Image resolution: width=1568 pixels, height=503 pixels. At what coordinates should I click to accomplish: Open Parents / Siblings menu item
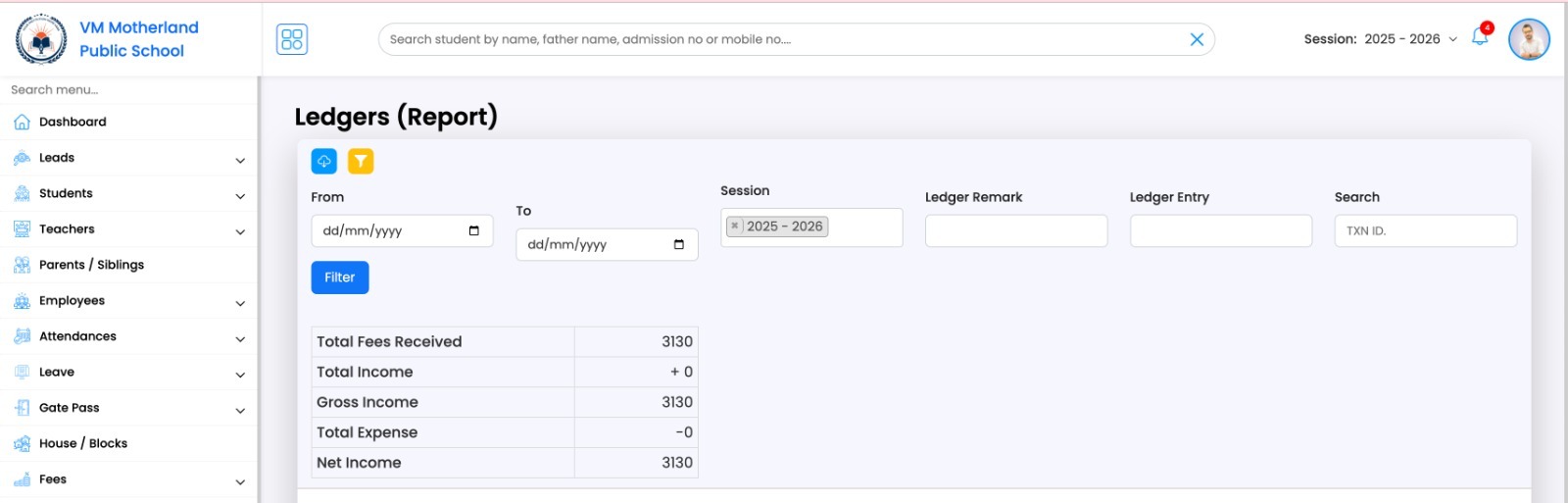coord(91,265)
